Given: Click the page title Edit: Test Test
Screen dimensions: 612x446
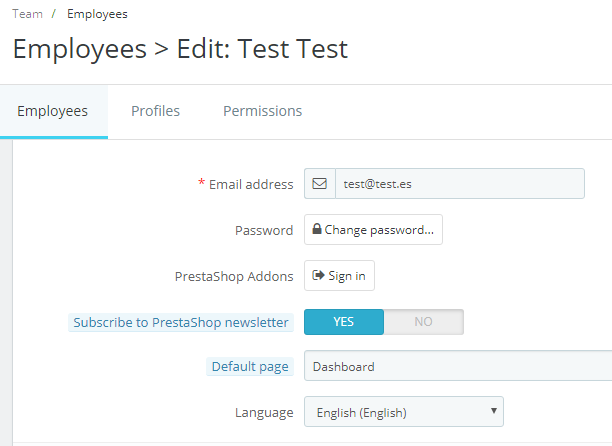Looking at the screenshot, I should pos(262,49).
